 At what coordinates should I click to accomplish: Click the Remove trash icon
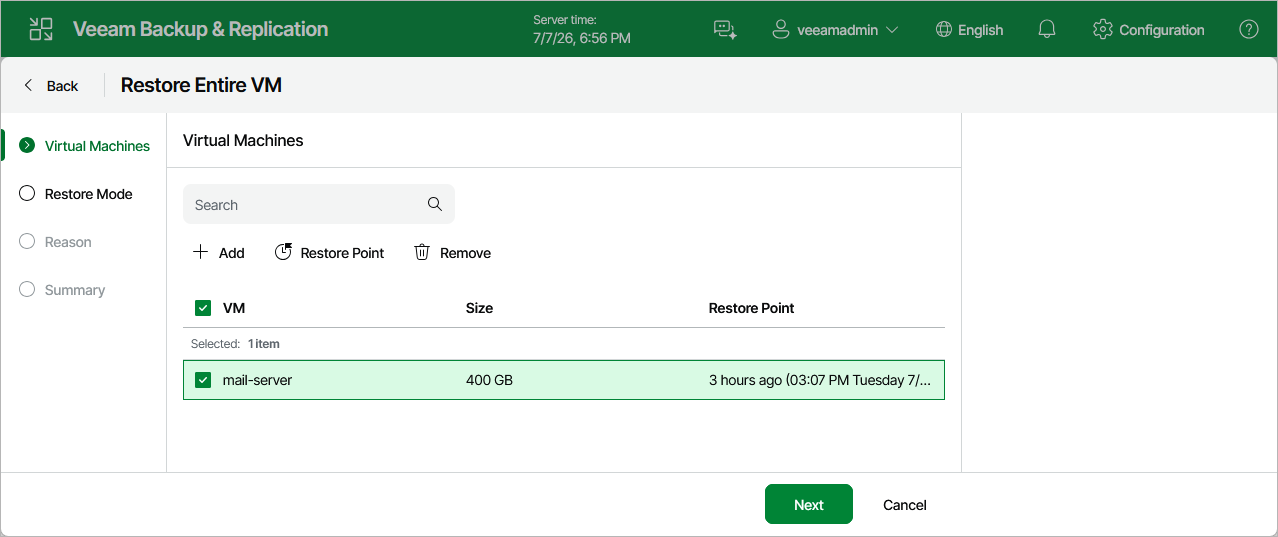coord(422,252)
